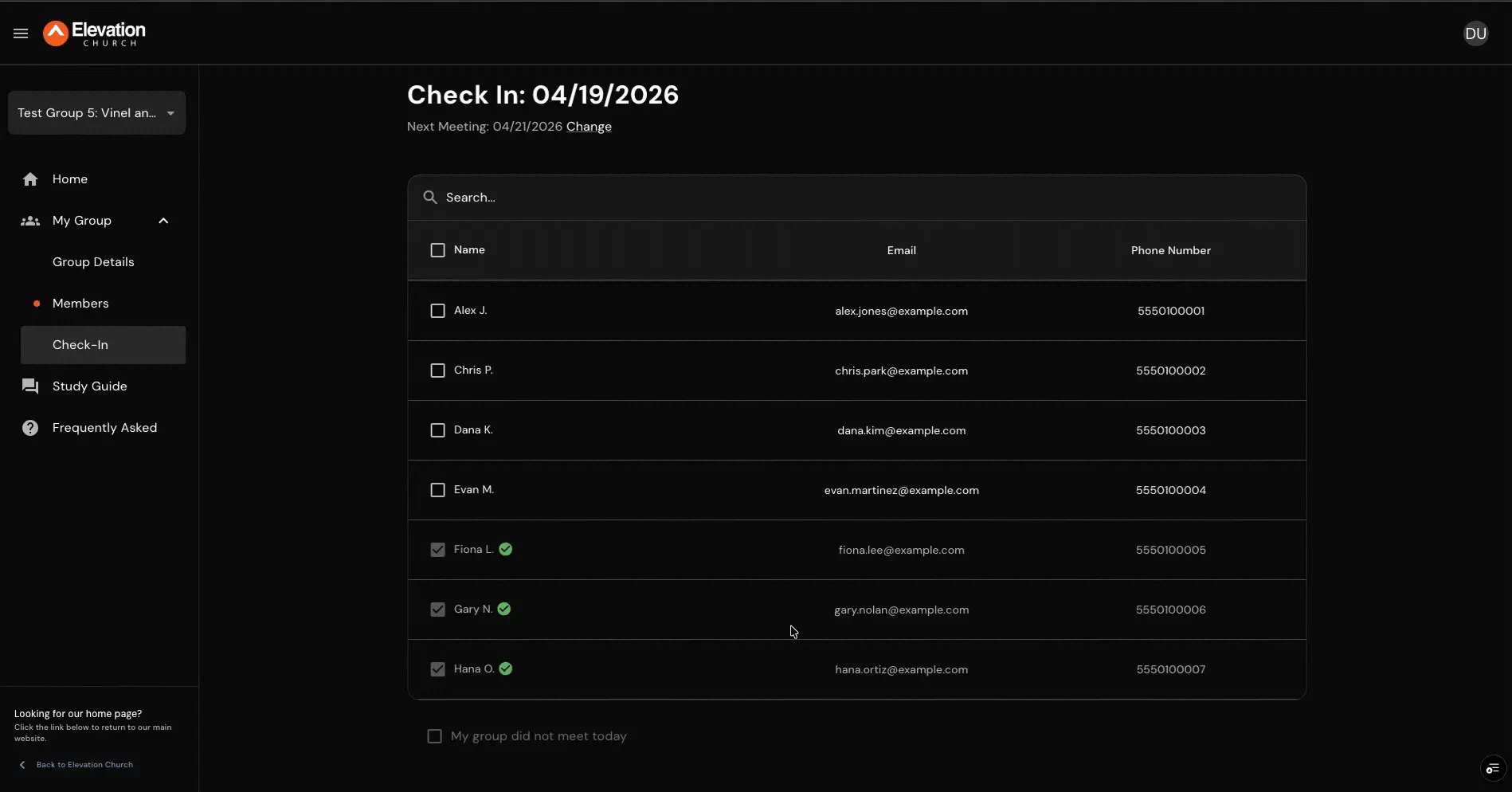Open Frequently Asked section
This screenshot has width=1512, height=792.
click(104, 428)
